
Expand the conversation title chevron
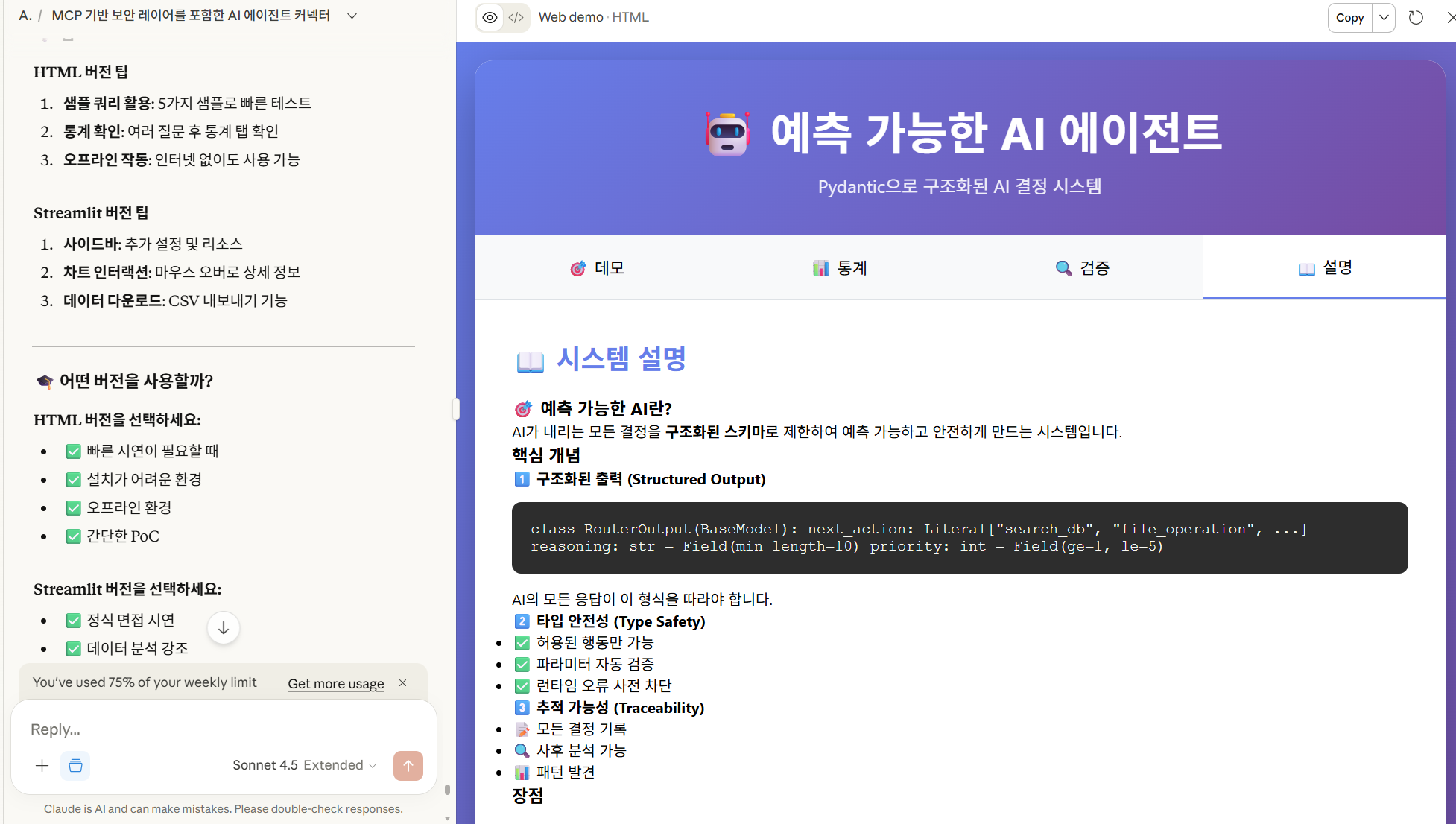[x=352, y=16]
